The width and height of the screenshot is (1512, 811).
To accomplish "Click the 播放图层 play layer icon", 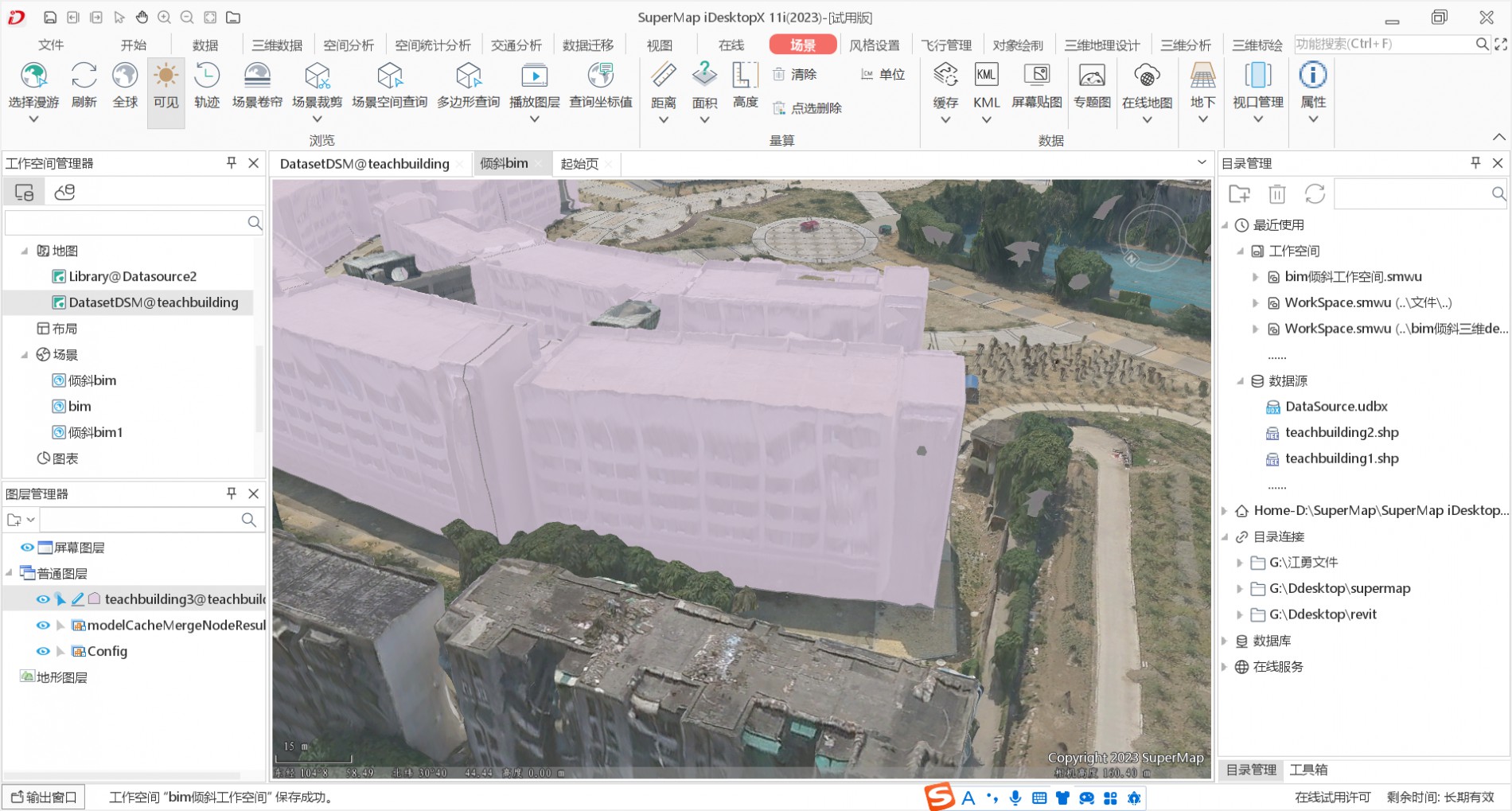I will click(534, 76).
